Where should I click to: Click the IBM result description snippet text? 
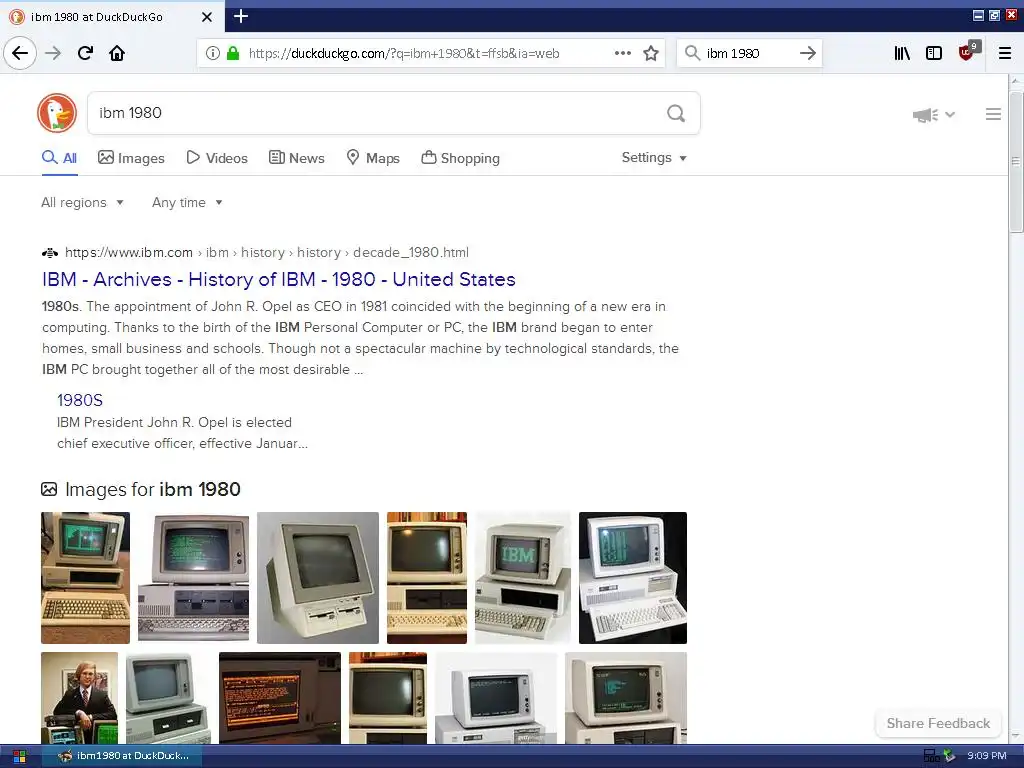(360, 338)
